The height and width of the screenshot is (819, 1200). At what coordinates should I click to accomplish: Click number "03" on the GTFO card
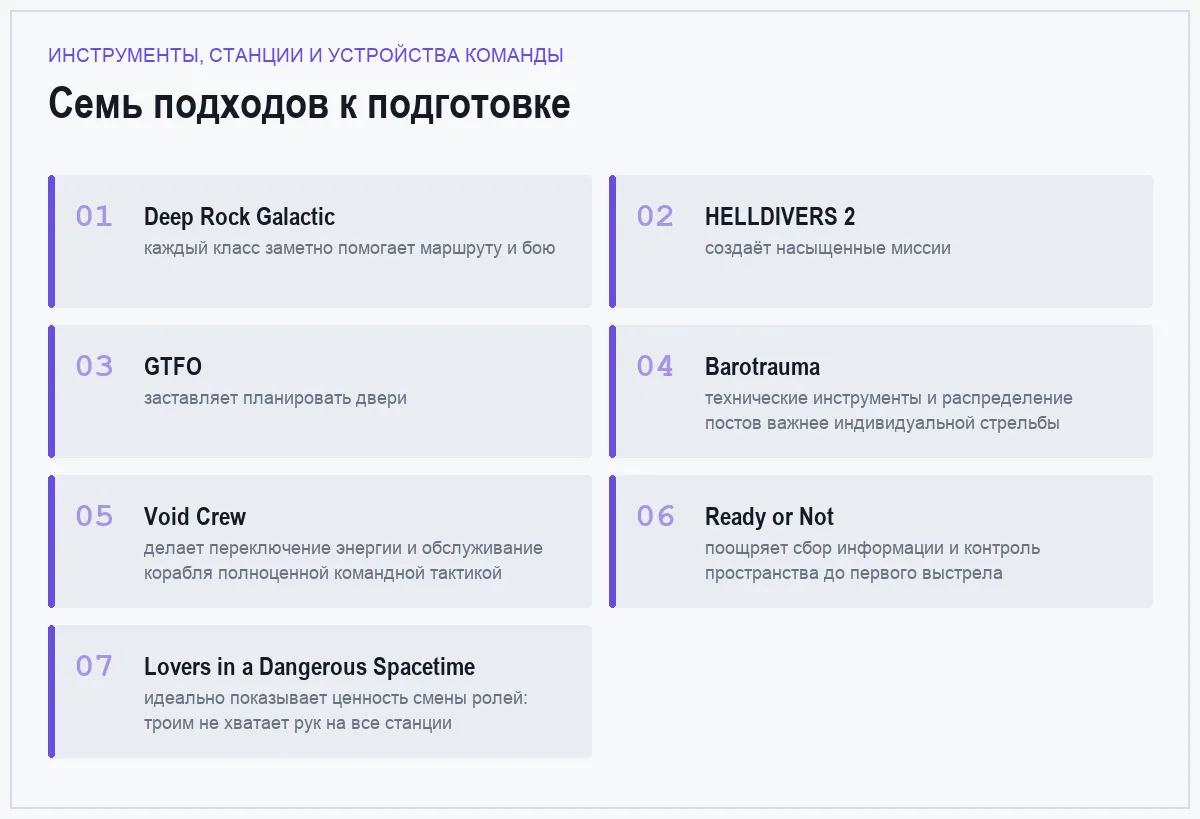94,366
